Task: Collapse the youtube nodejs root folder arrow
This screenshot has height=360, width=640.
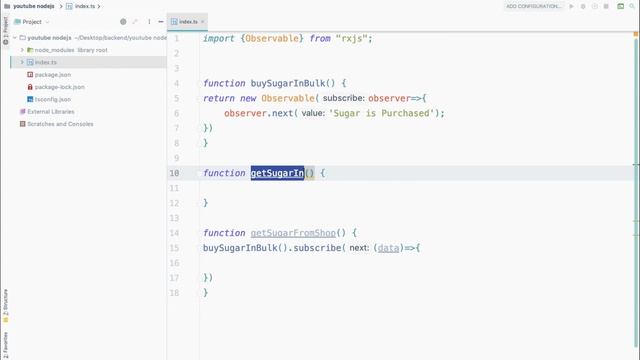Action: 15,38
